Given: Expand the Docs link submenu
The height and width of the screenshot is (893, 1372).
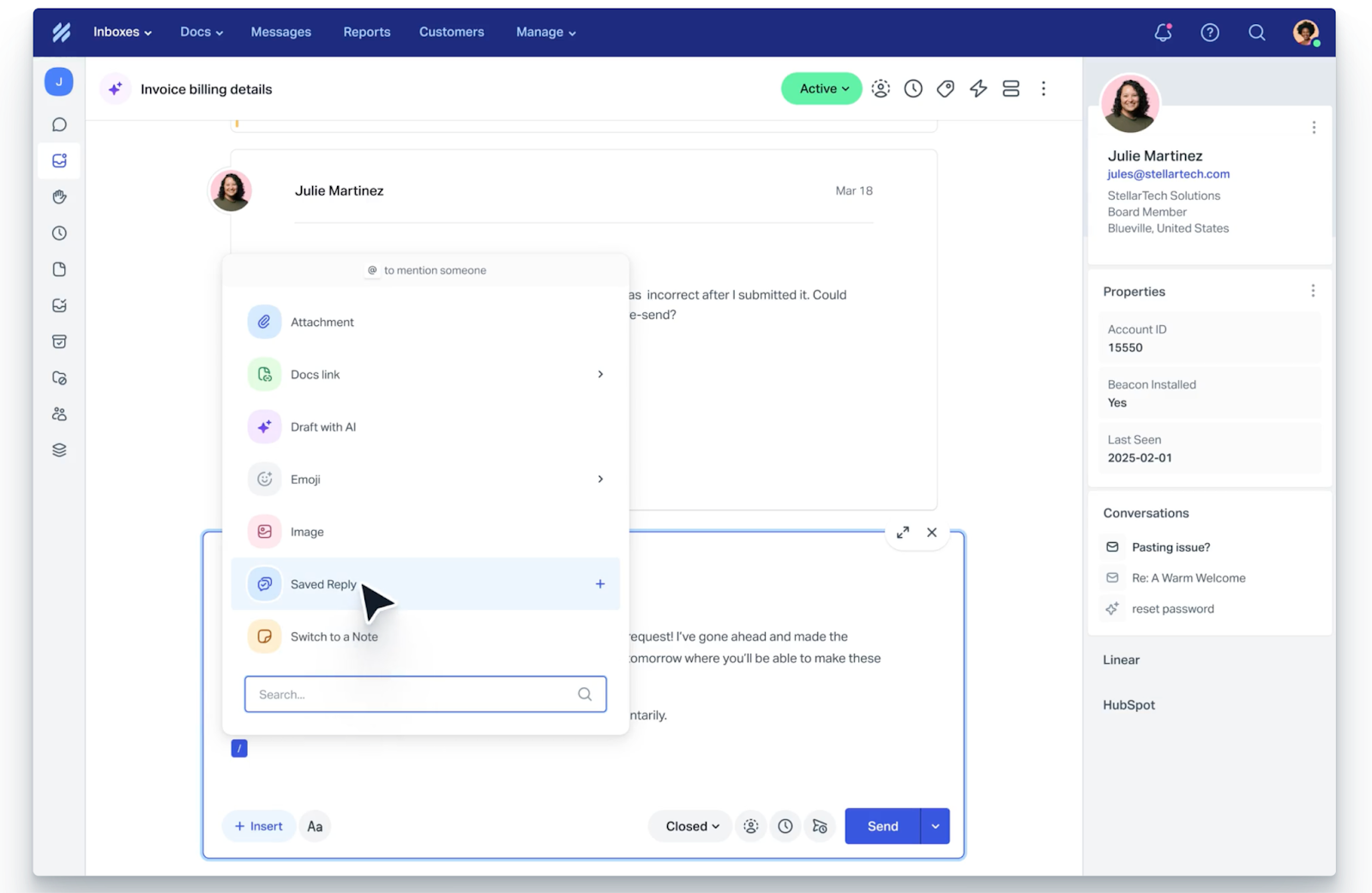Looking at the screenshot, I should tap(599, 374).
